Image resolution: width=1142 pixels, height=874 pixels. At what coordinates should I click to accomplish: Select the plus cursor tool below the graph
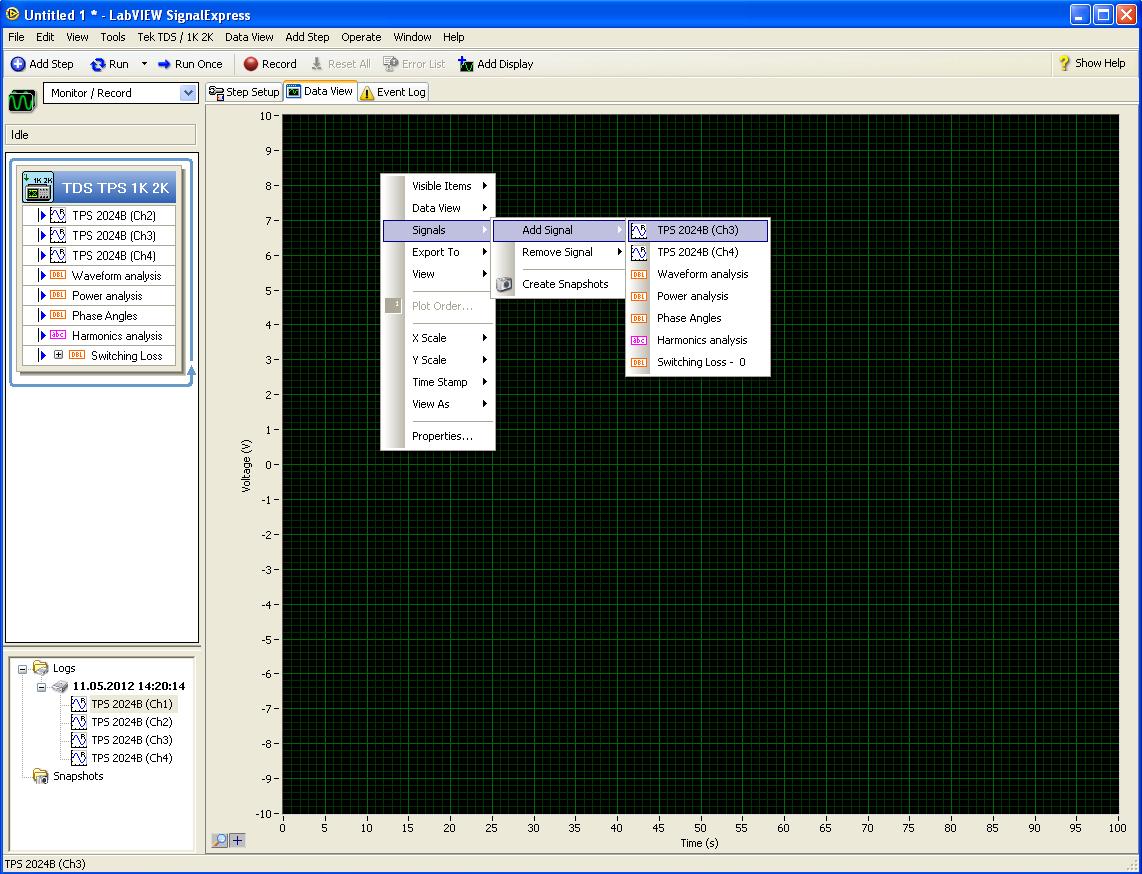click(237, 840)
